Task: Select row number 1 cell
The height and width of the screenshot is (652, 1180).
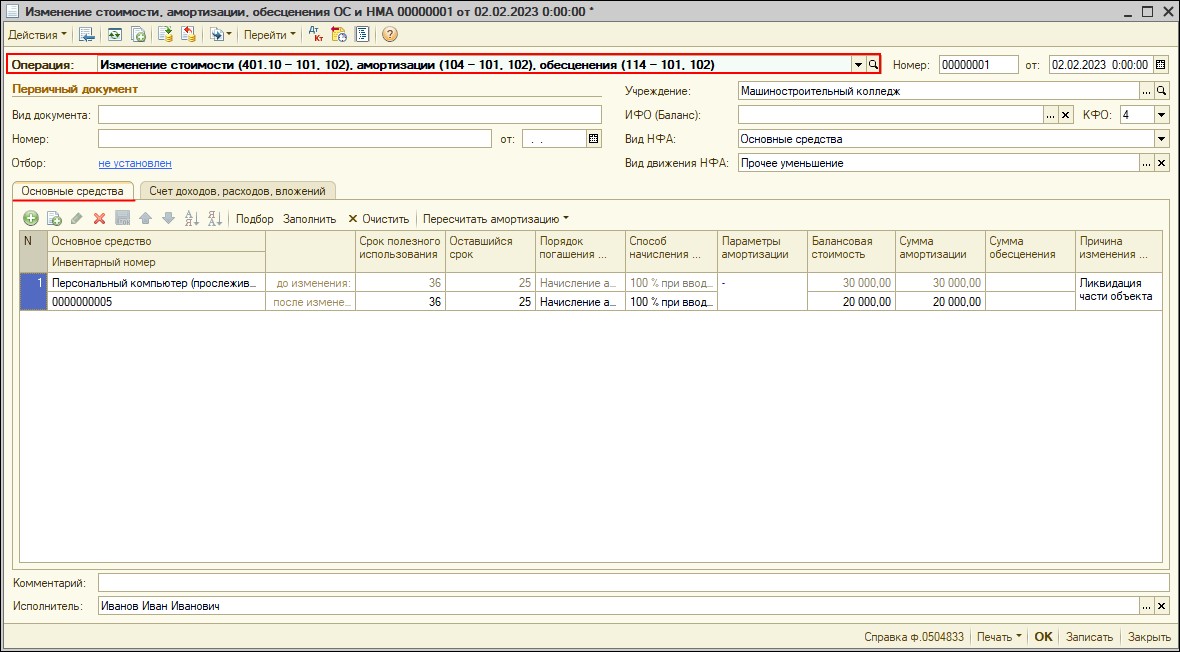Action: 33,292
